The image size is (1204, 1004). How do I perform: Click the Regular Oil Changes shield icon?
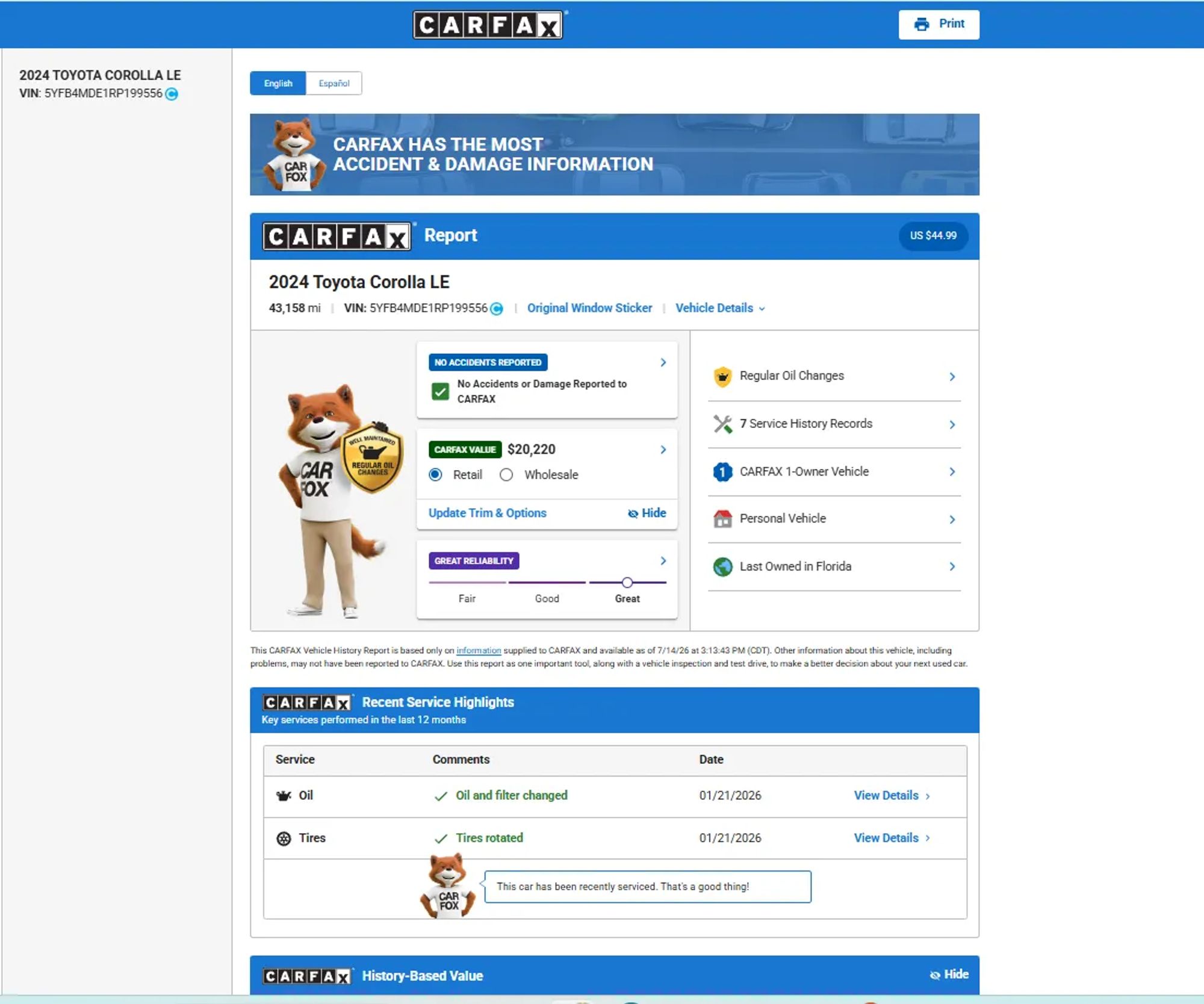coord(722,376)
